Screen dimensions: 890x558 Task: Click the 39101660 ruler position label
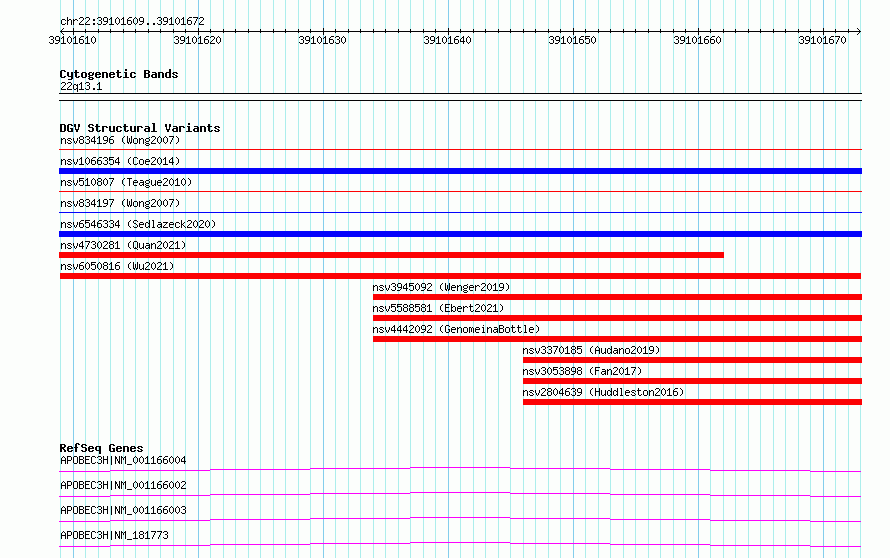(697, 40)
